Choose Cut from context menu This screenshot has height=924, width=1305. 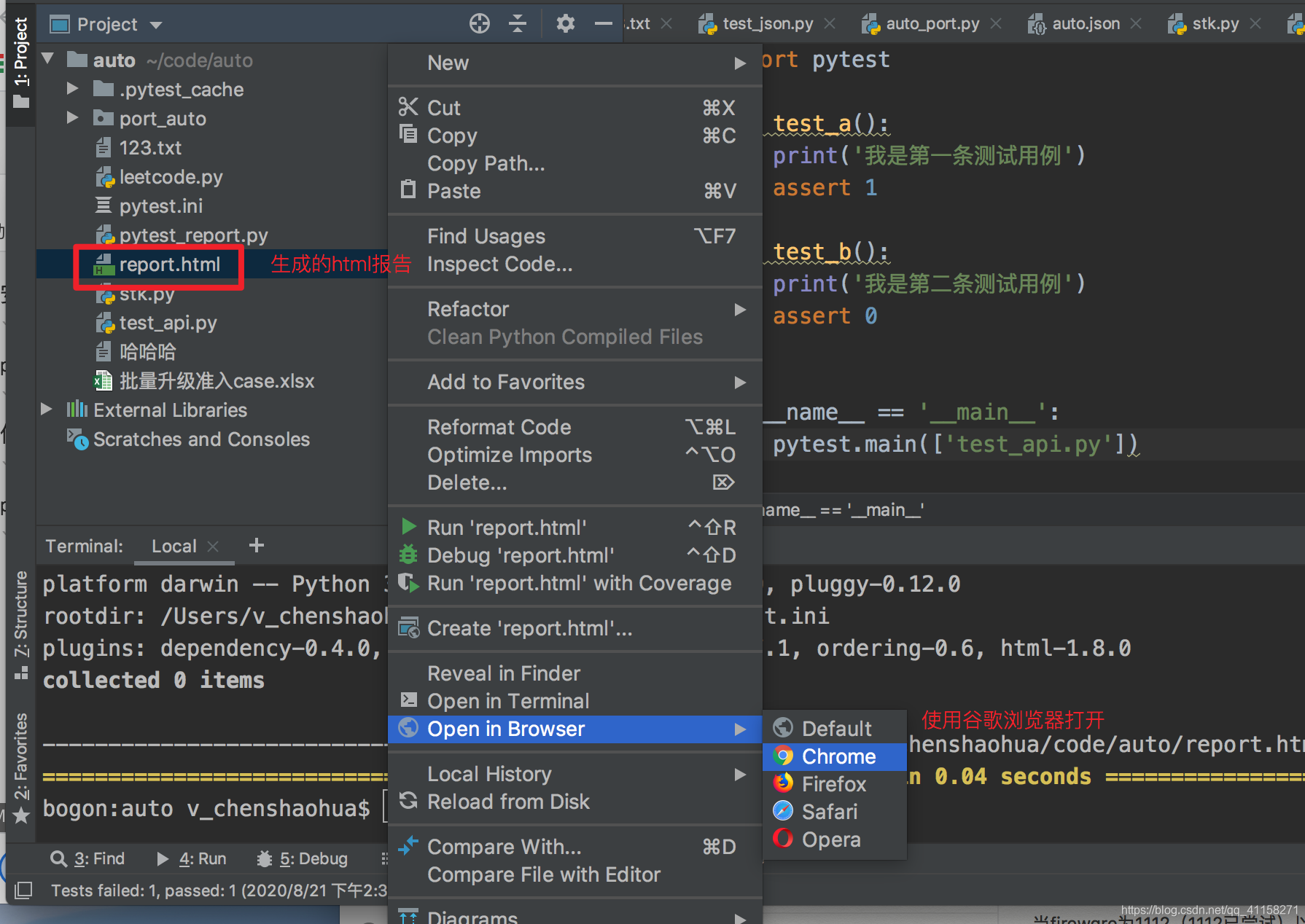pos(575,108)
